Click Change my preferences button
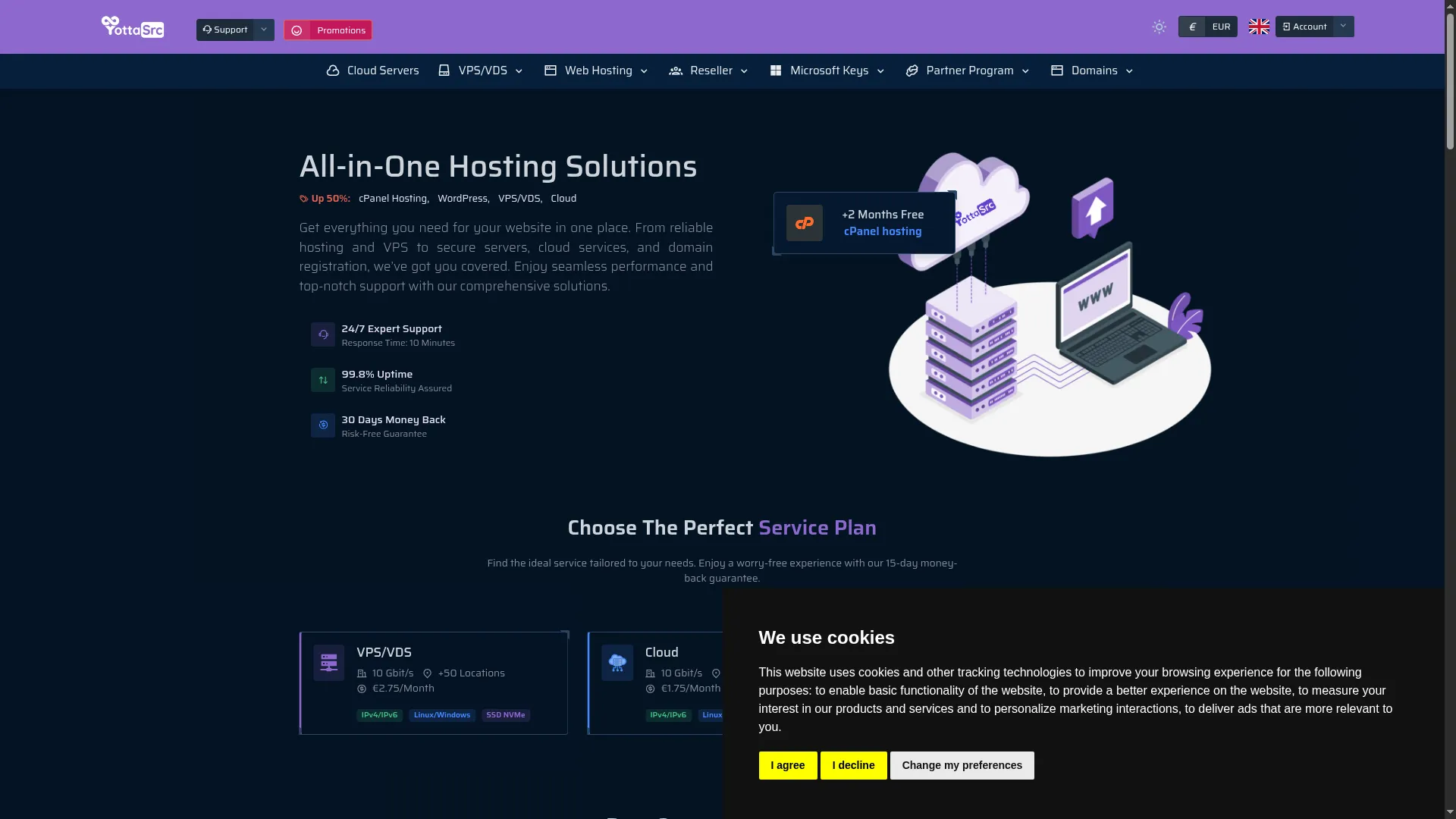 [962, 766]
